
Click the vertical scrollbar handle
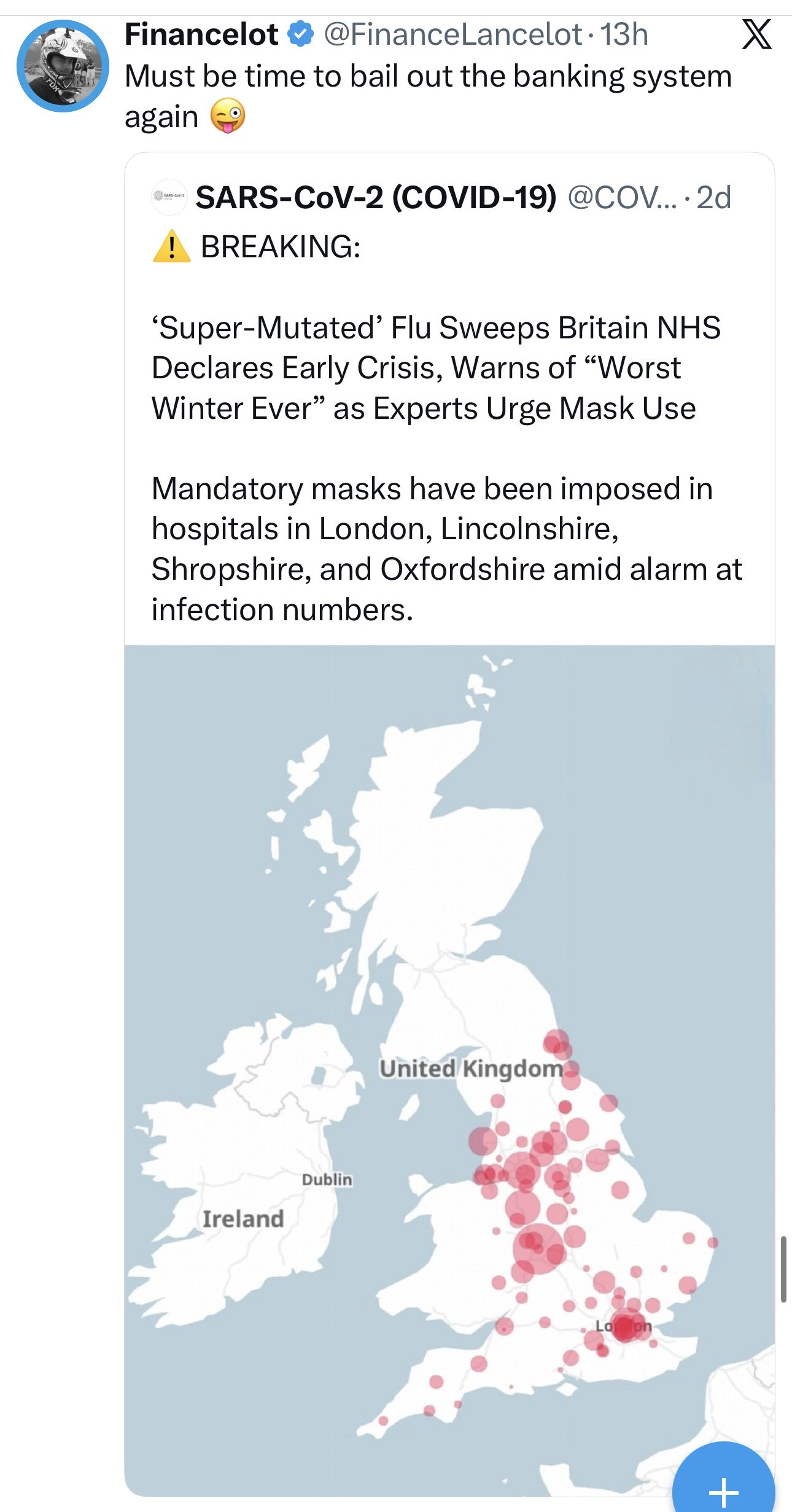pos(783,1269)
